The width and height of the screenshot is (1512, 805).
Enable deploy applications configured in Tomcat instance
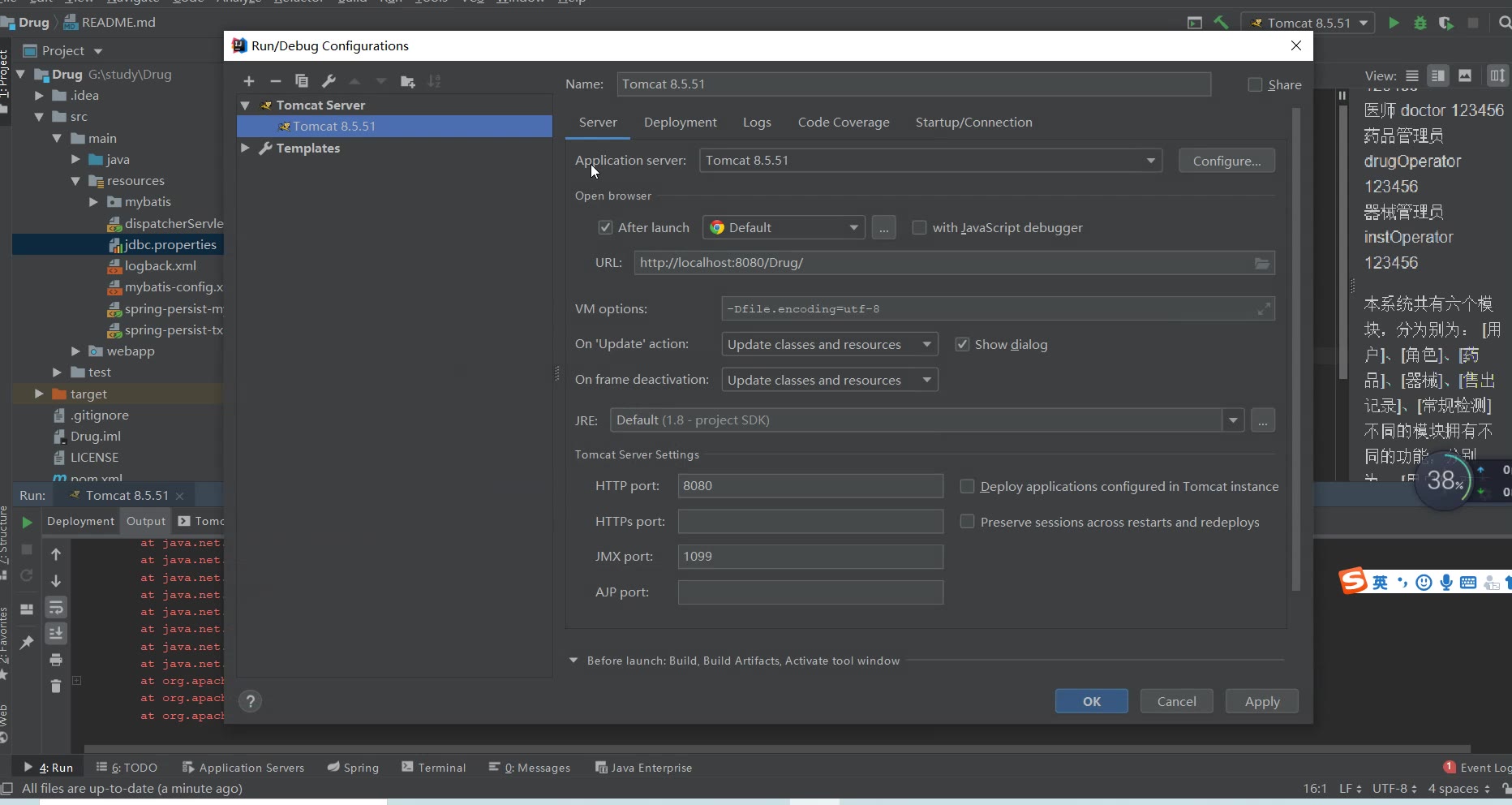(967, 486)
